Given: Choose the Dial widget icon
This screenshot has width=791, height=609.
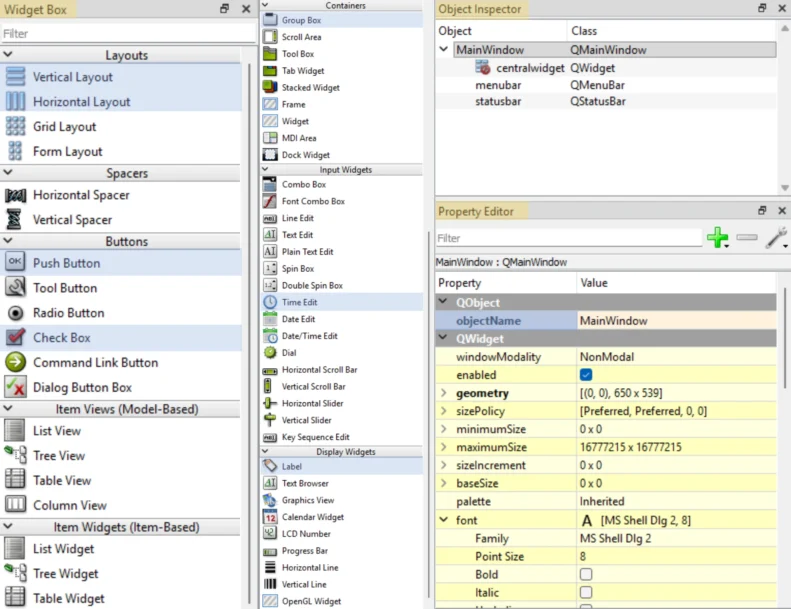Looking at the screenshot, I should pyautogui.click(x=270, y=352).
